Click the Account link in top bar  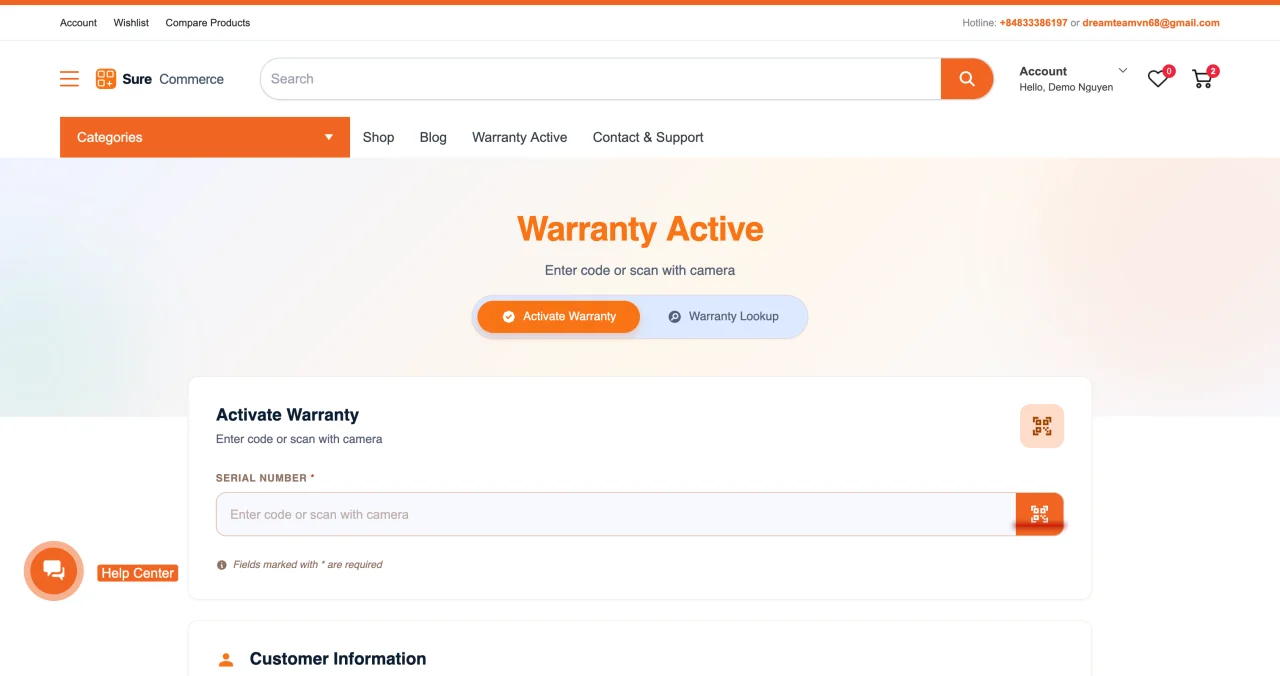[x=78, y=23]
